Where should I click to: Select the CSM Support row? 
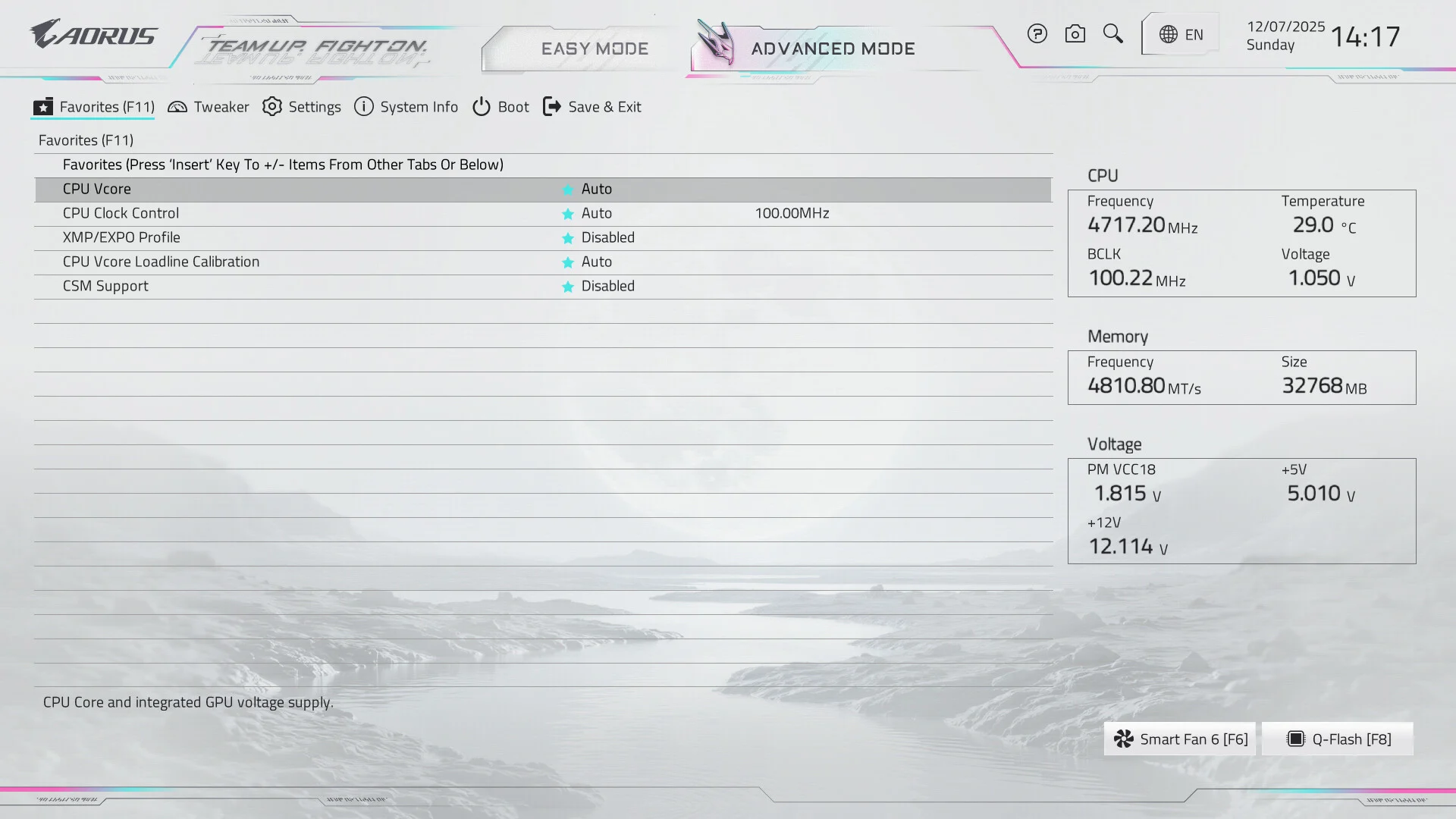[x=105, y=287]
